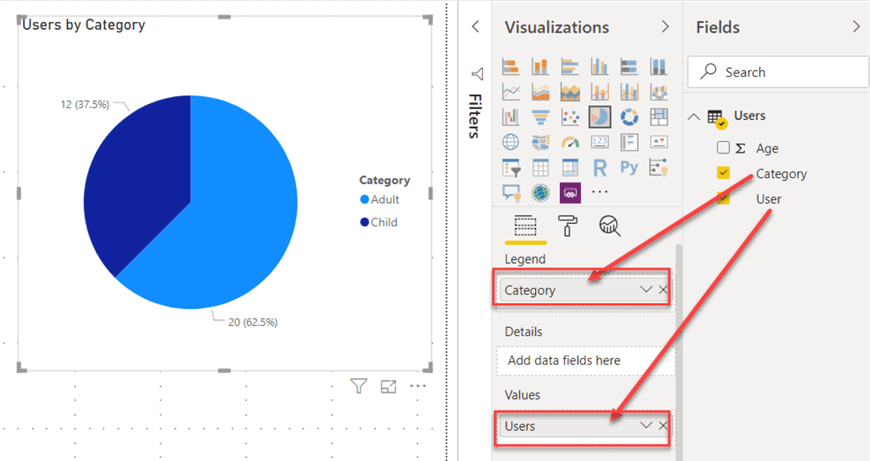
Task: Click Details well 'Add data fields here'
Action: [x=584, y=361]
